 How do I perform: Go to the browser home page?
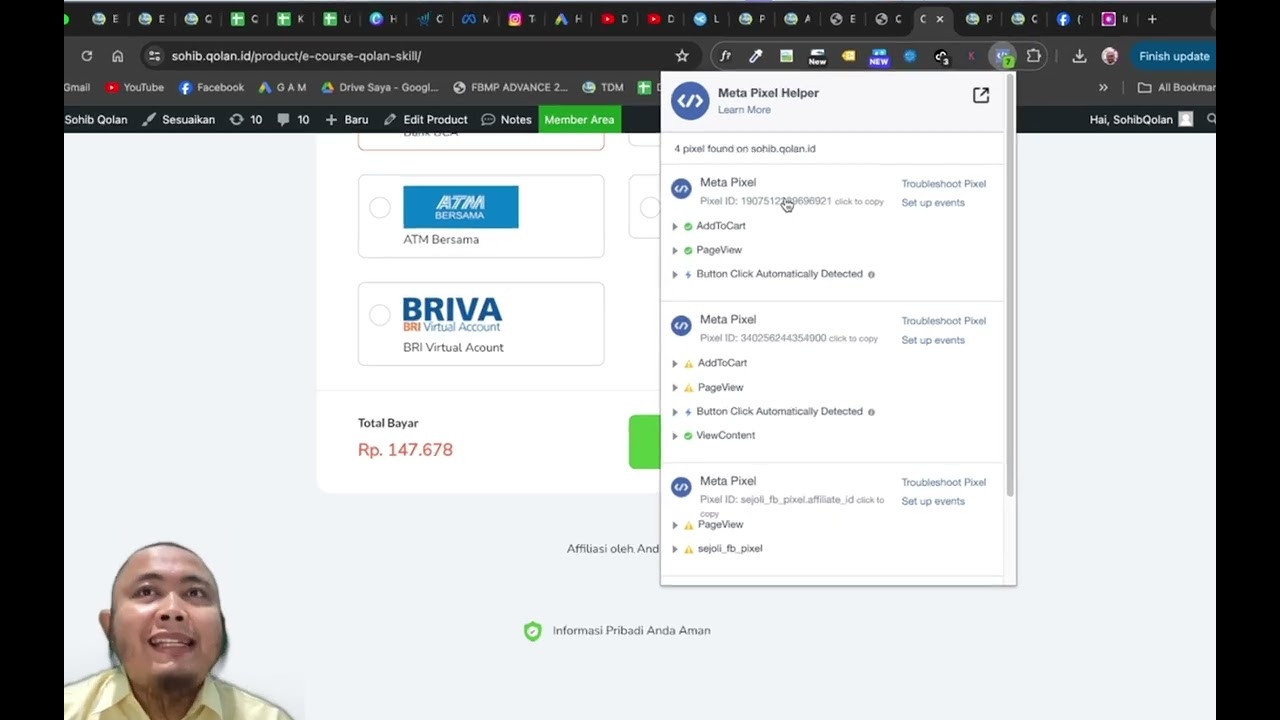[x=118, y=56]
